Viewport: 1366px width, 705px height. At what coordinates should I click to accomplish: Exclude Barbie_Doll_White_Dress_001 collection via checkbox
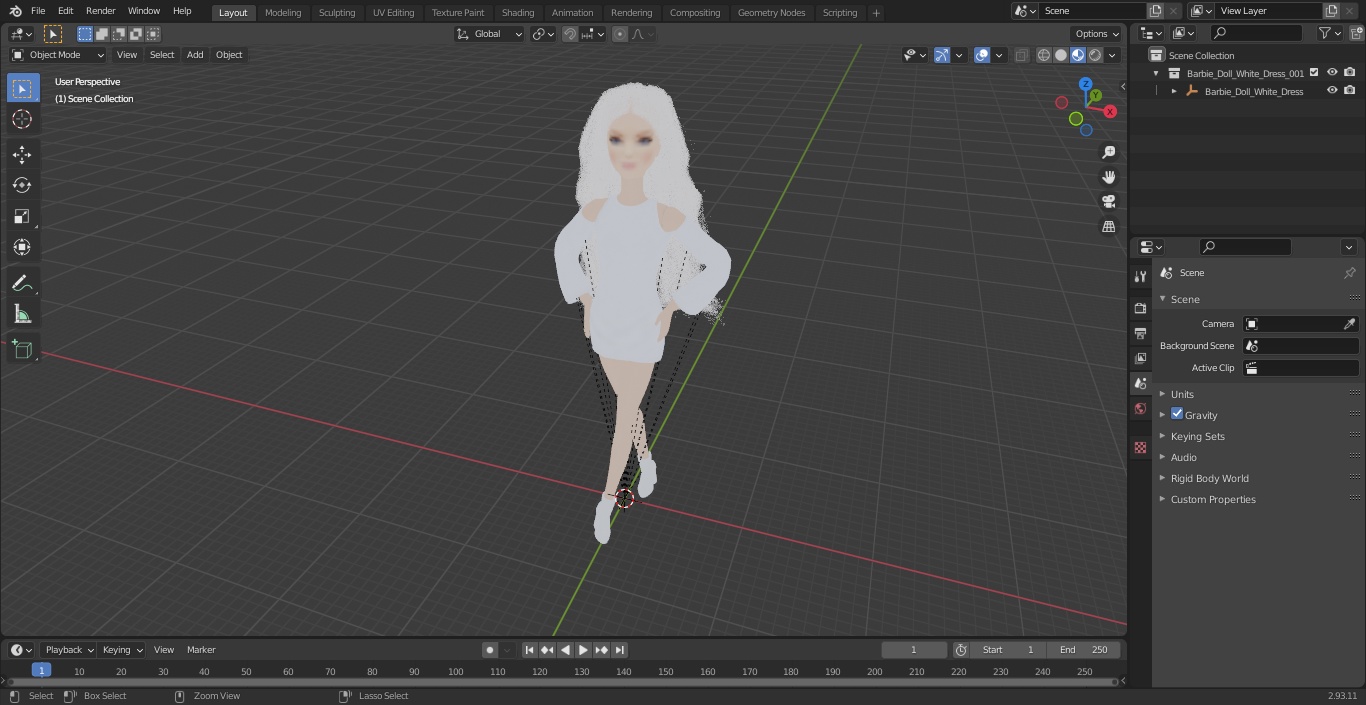1314,73
